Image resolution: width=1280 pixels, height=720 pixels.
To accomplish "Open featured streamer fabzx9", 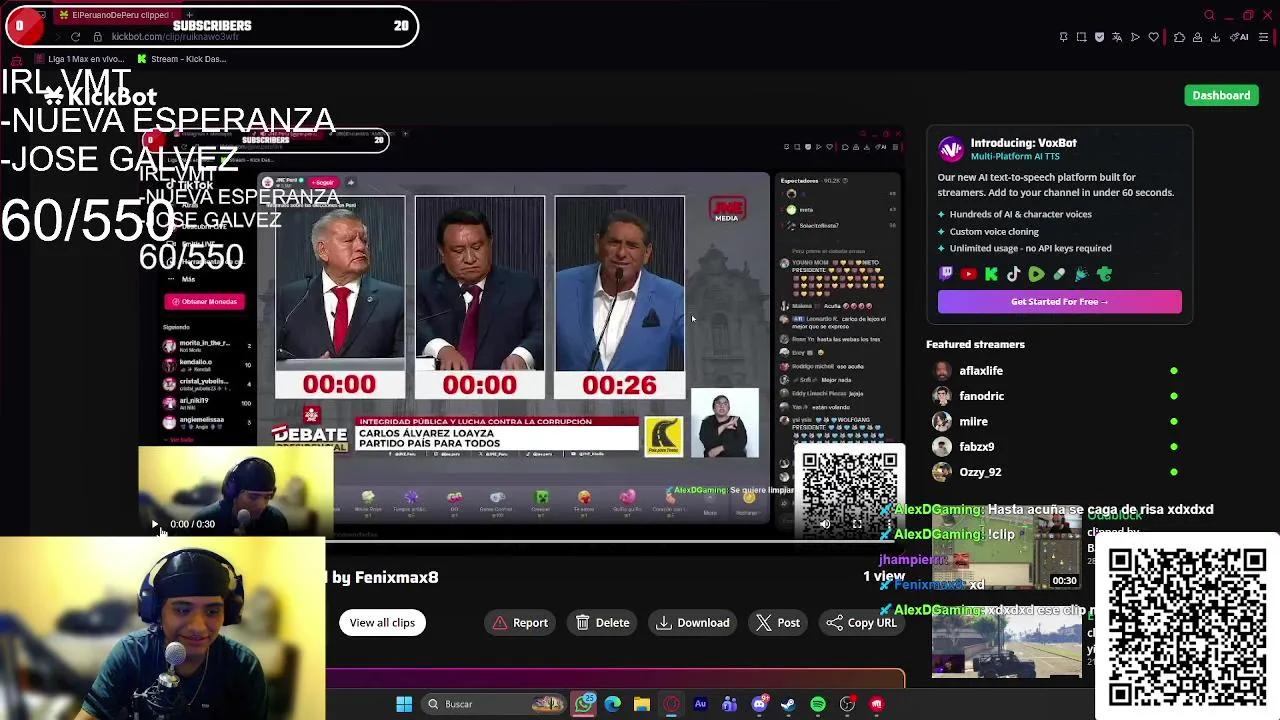I will click(x=976, y=446).
